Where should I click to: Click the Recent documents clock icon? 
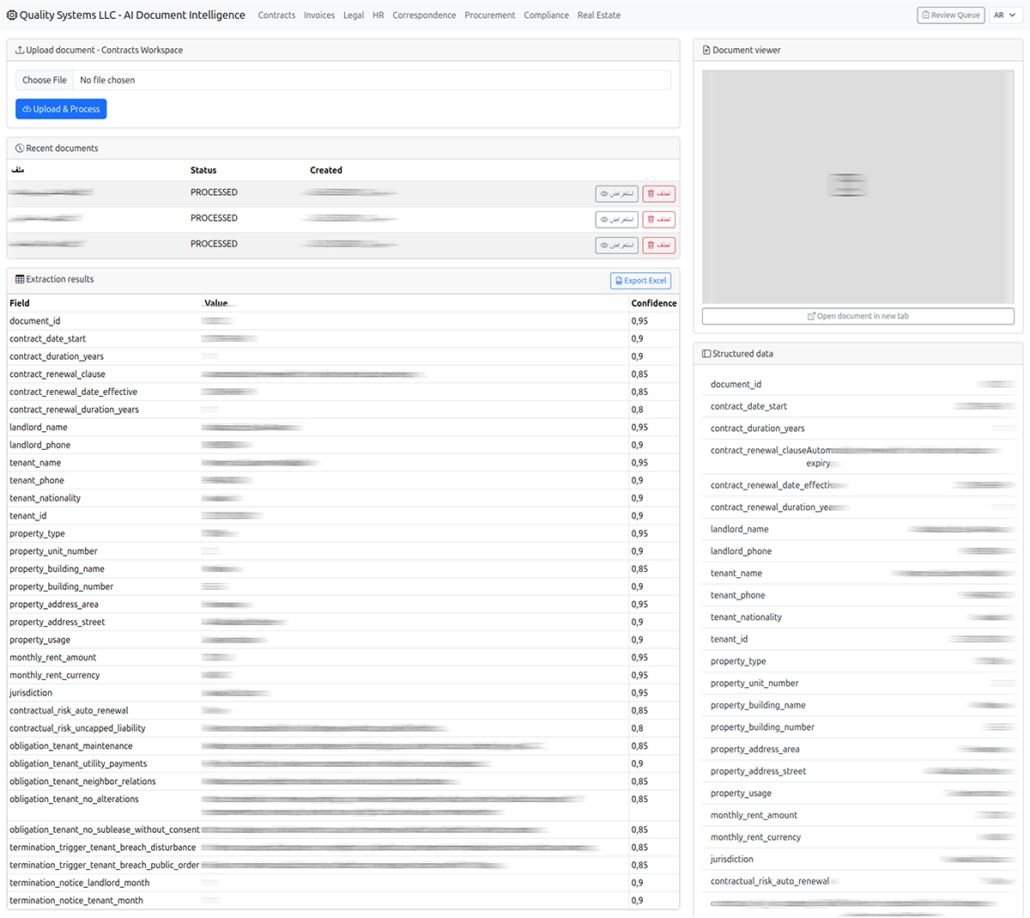tap(20, 149)
